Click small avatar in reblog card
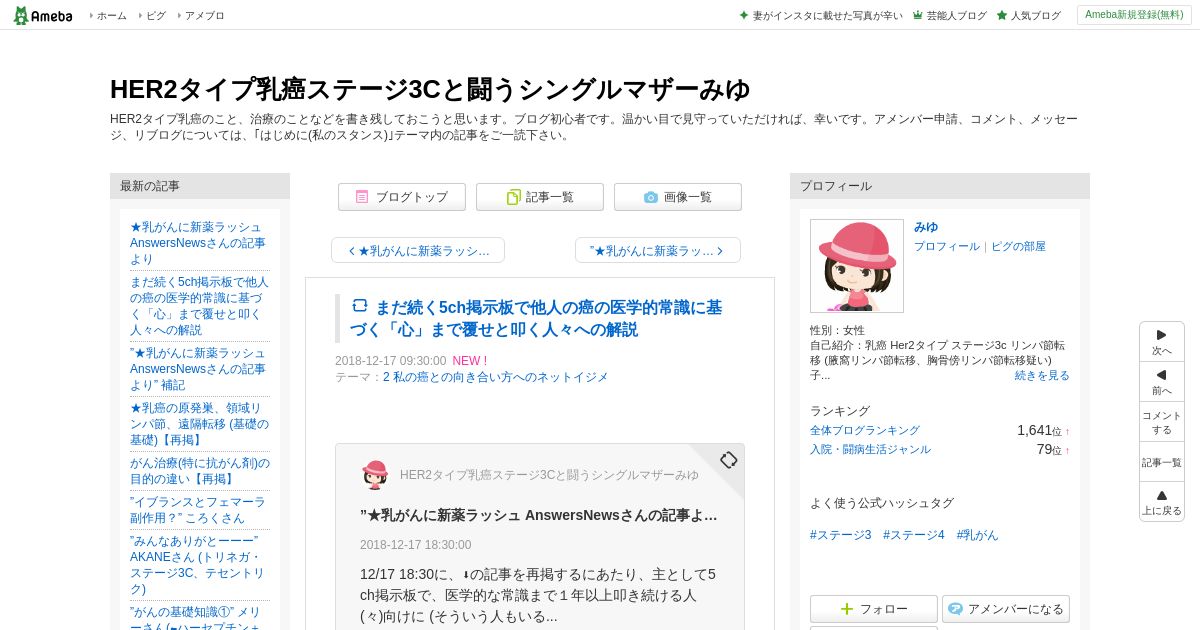This screenshot has width=1200, height=630. [375, 475]
